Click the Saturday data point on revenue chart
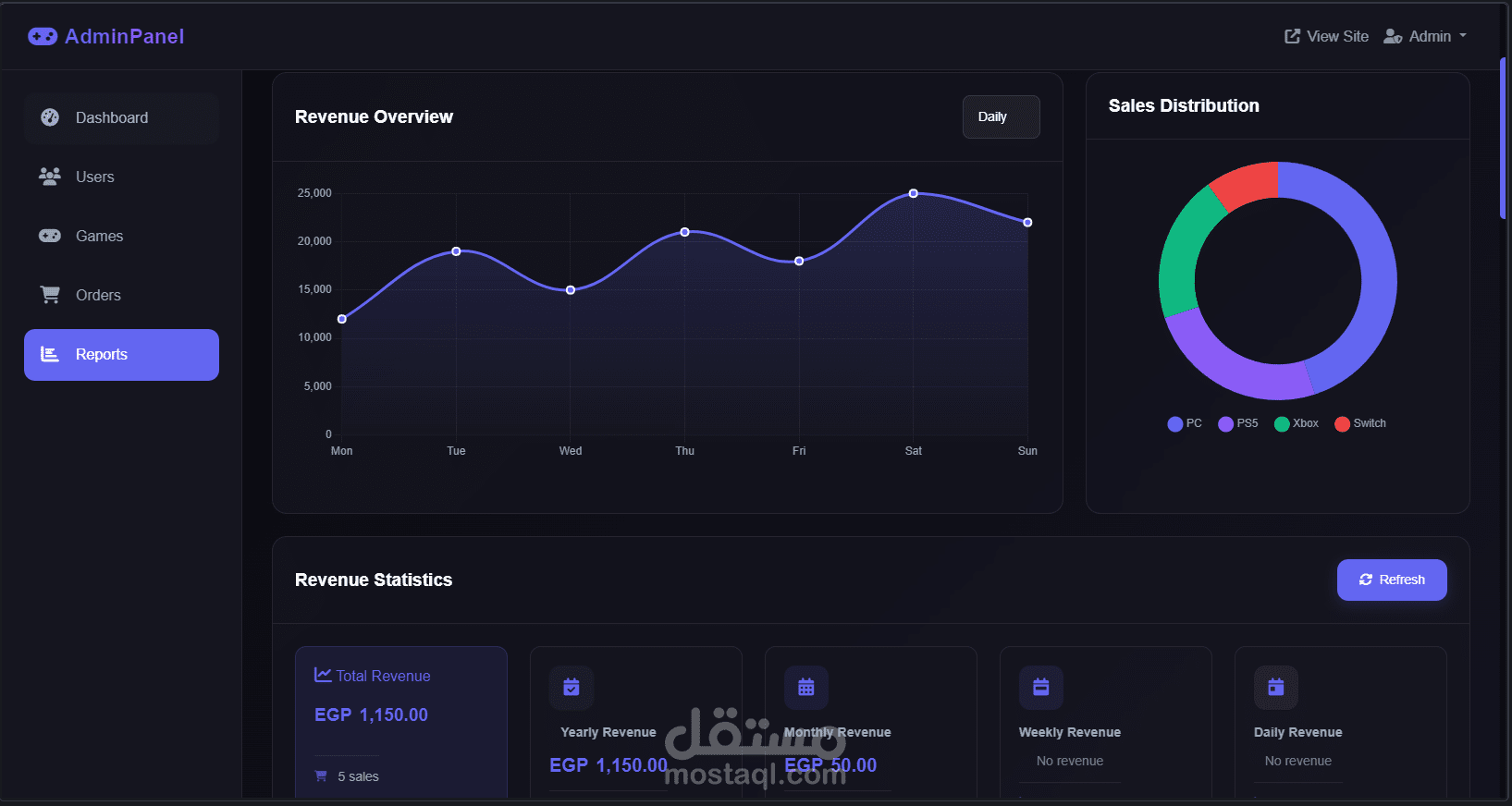The width and height of the screenshot is (1512, 806). tap(914, 193)
